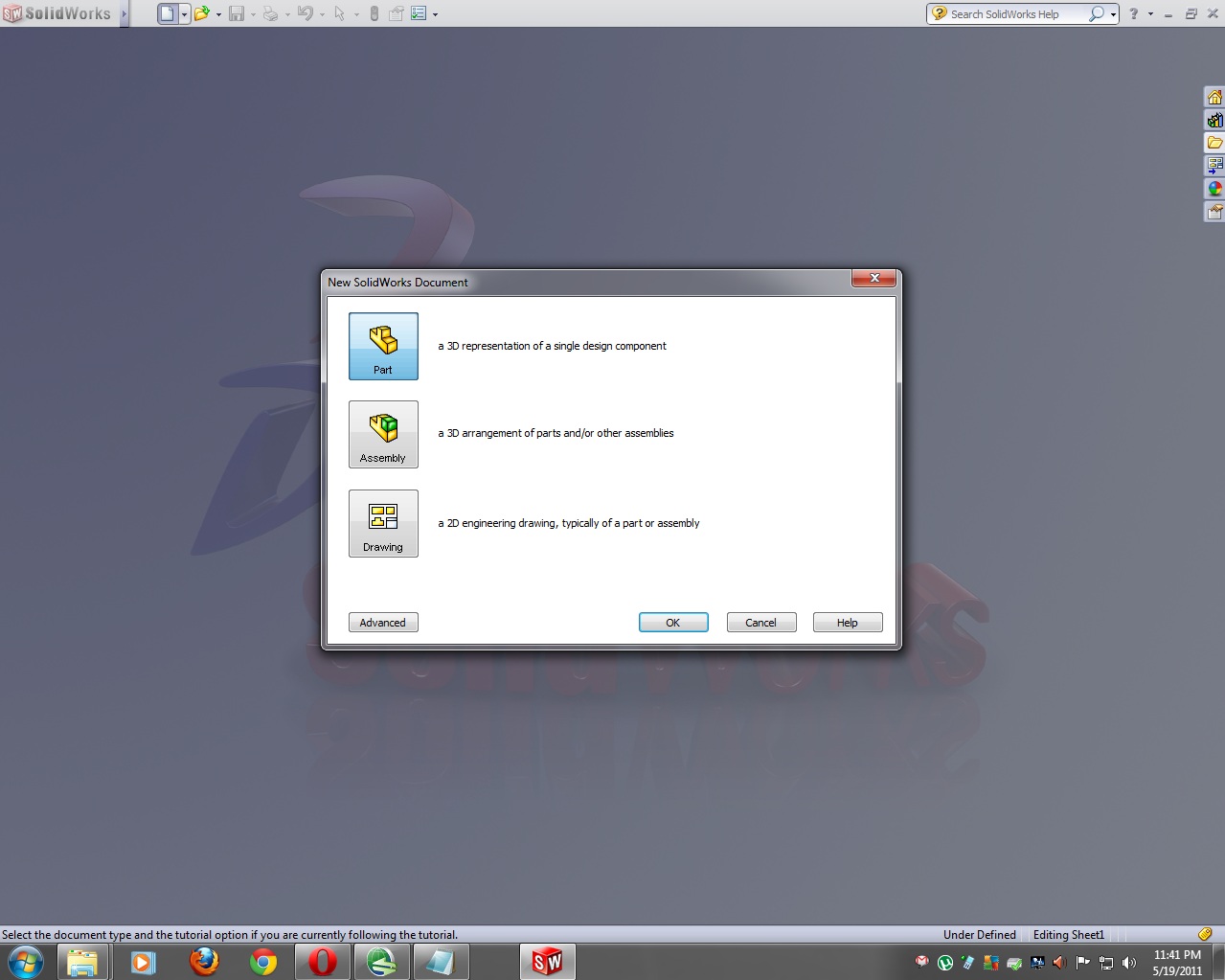Screen dimensions: 1225x980
Task: Open the Windows Start menu
Action: pyautogui.click(x=26, y=962)
